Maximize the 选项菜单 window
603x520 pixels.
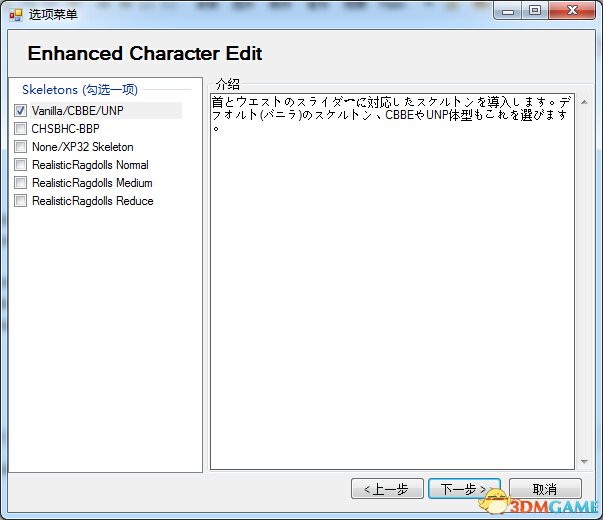tap(535, 11)
